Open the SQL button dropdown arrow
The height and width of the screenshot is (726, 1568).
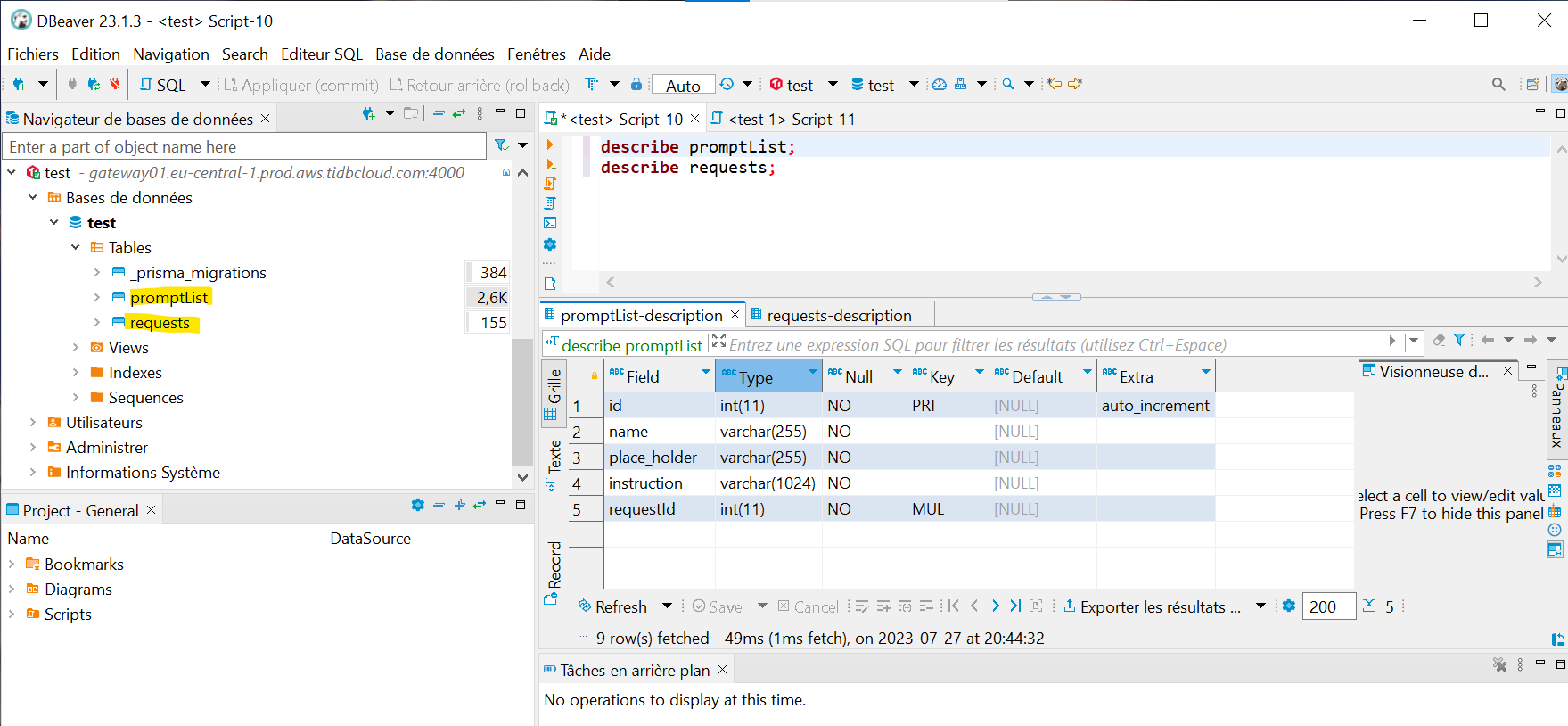click(205, 84)
